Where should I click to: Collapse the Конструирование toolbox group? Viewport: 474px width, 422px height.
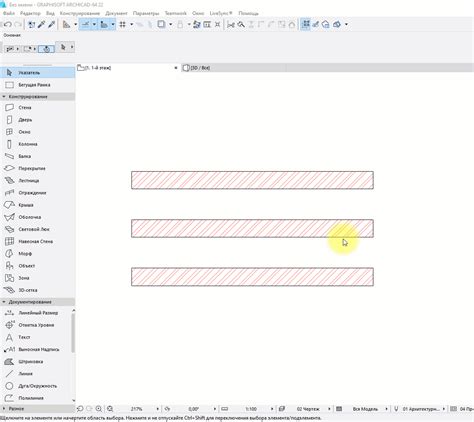click(4, 97)
